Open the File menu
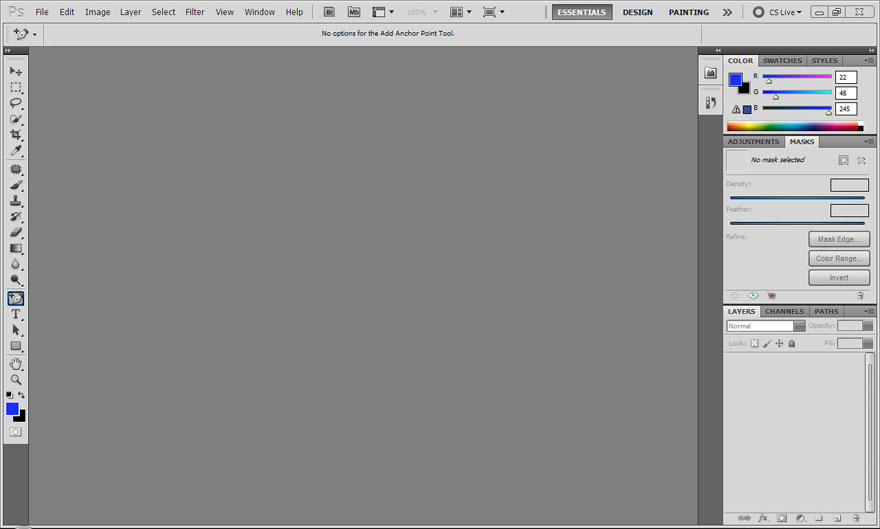This screenshot has width=880, height=529. [x=42, y=12]
